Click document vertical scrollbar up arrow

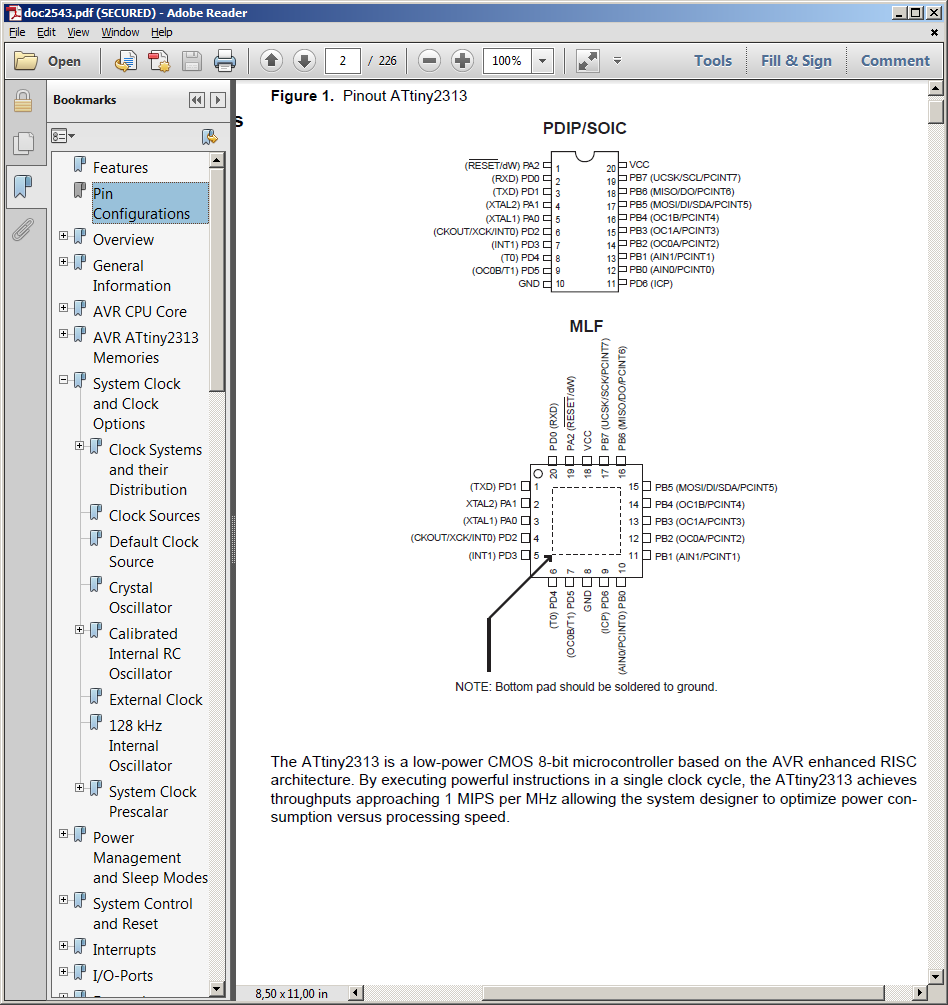click(x=936, y=88)
